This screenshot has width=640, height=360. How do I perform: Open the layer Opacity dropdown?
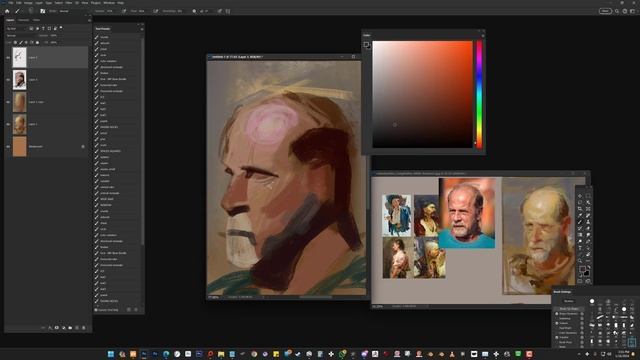pyautogui.click(x=55, y=36)
